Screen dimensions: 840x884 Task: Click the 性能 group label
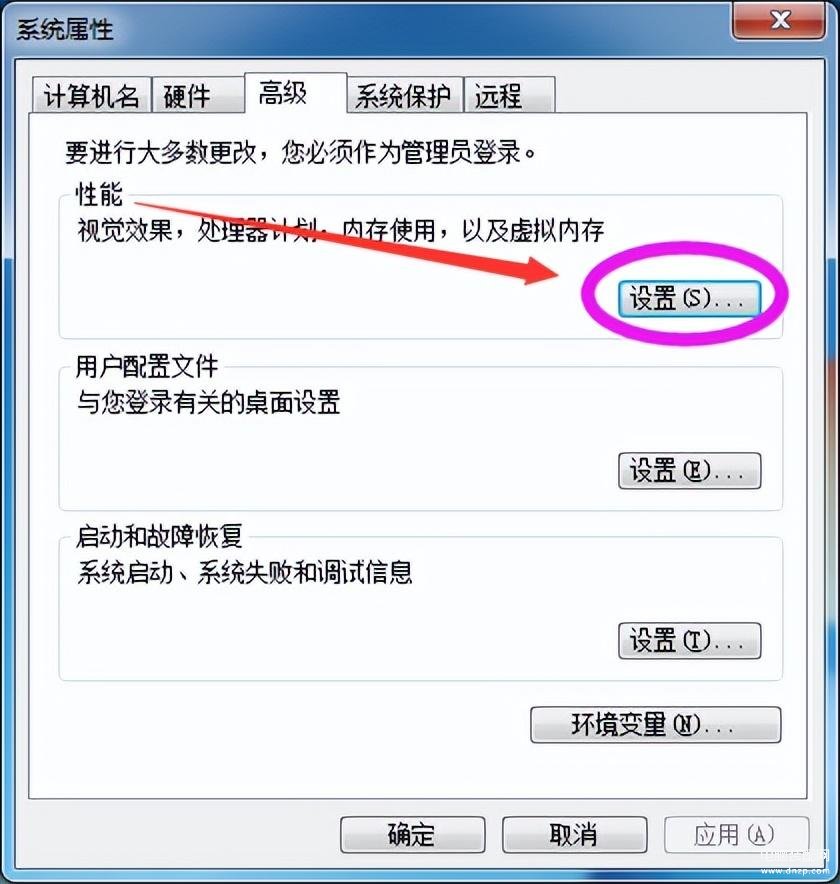click(x=99, y=195)
